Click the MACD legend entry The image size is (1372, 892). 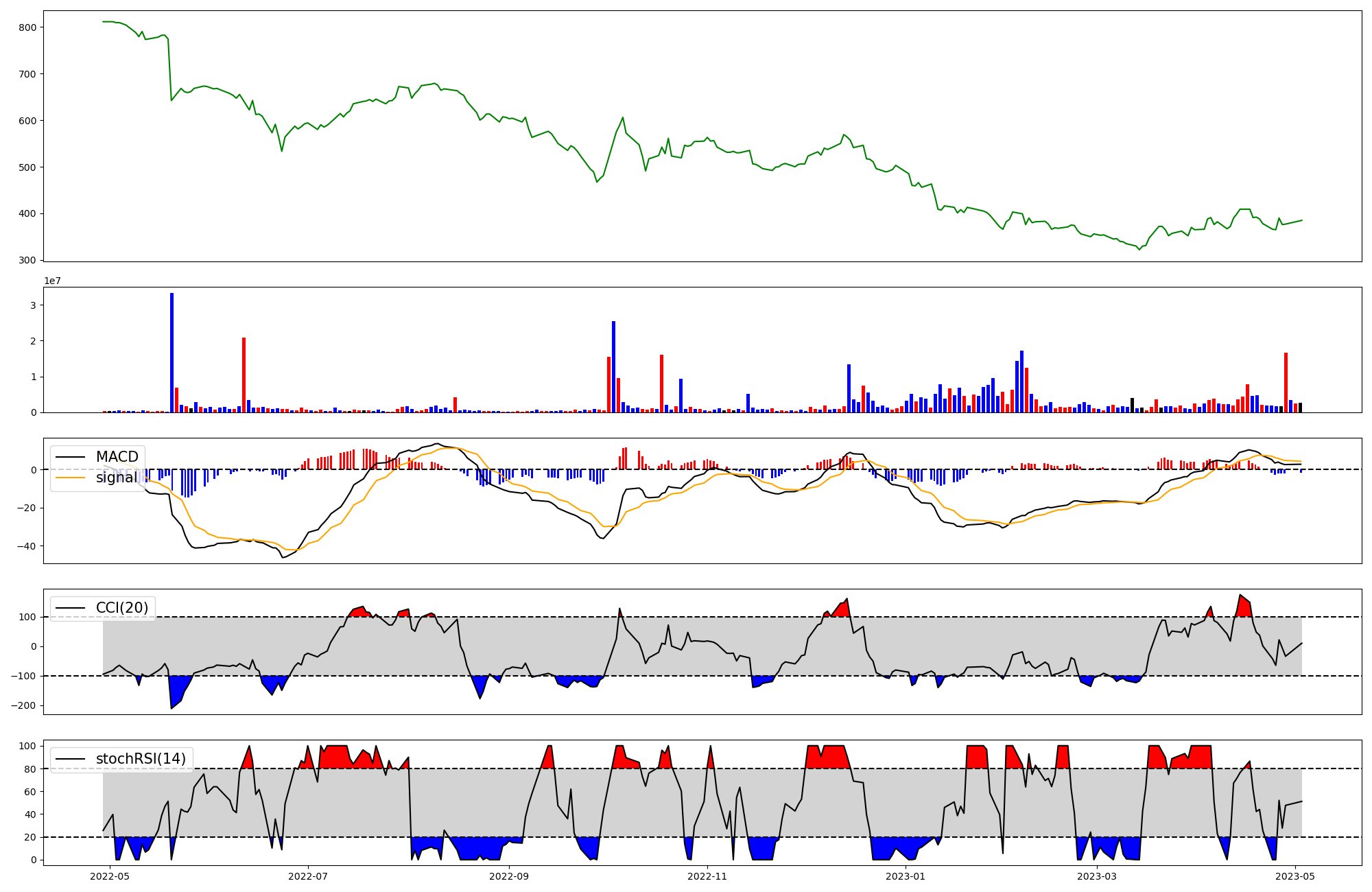pyautogui.click(x=117, y=457)
